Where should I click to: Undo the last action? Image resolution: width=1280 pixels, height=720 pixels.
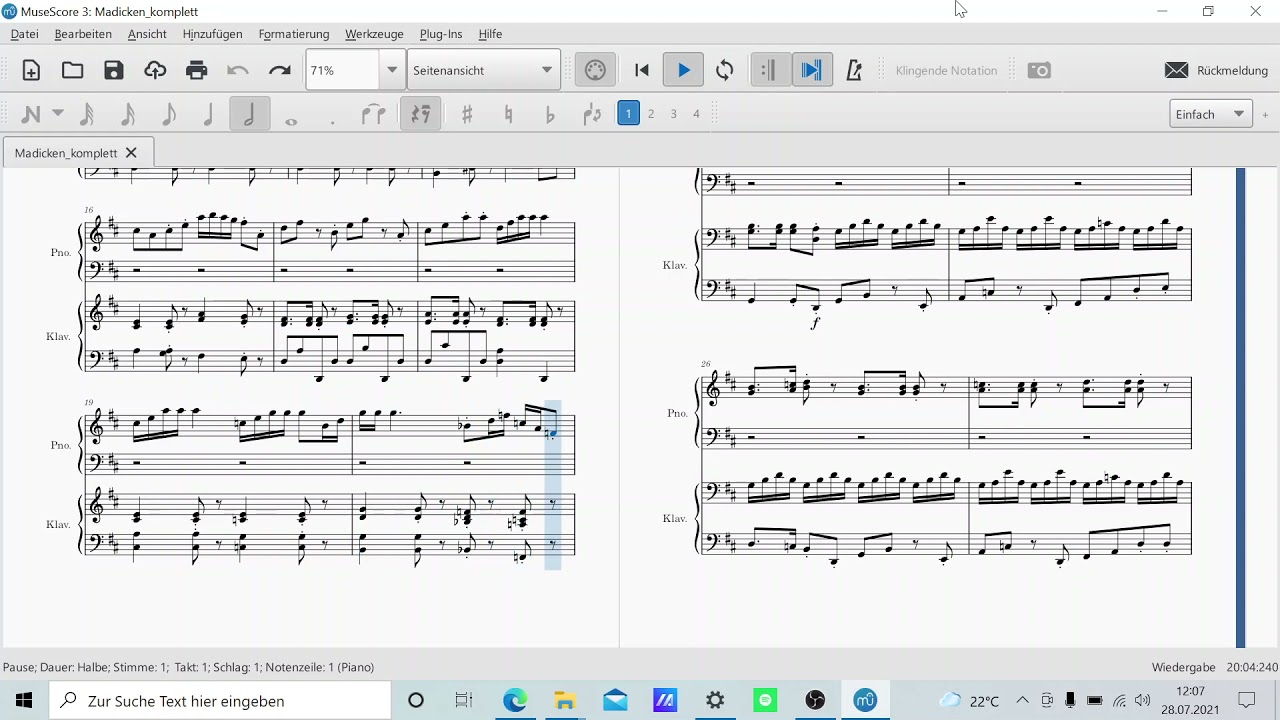238,70
